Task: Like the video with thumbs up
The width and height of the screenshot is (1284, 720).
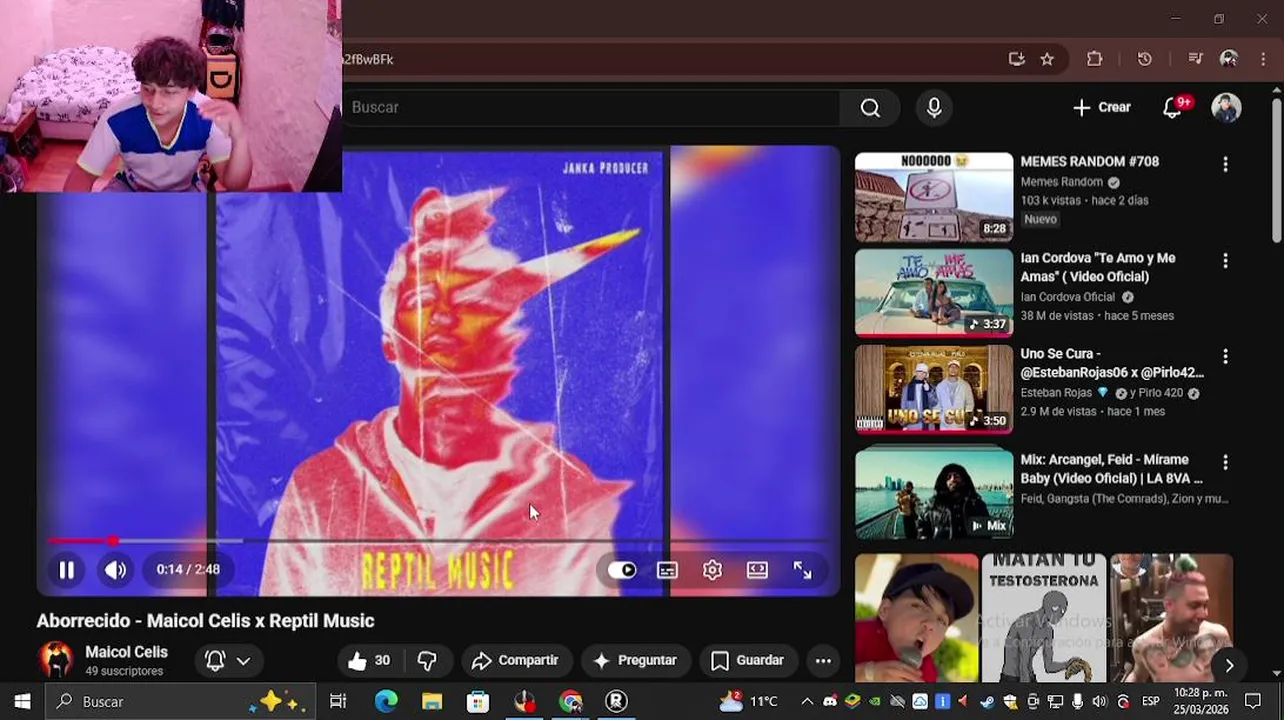Action: [369, 660]
